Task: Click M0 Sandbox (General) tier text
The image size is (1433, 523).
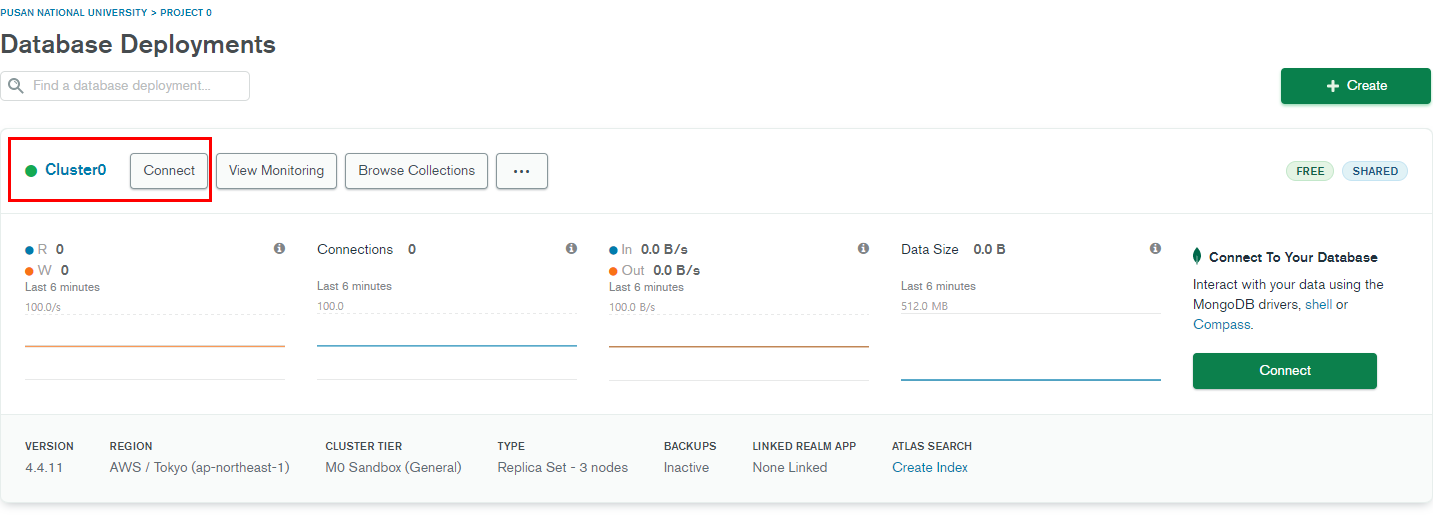Action: [x=393, y=467]
